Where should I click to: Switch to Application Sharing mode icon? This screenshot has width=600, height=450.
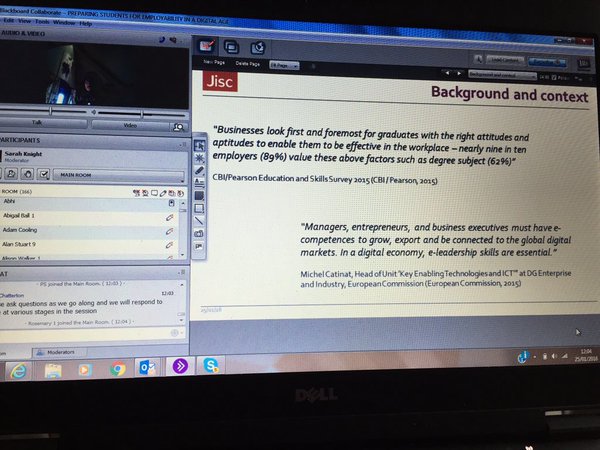(232, 47)
